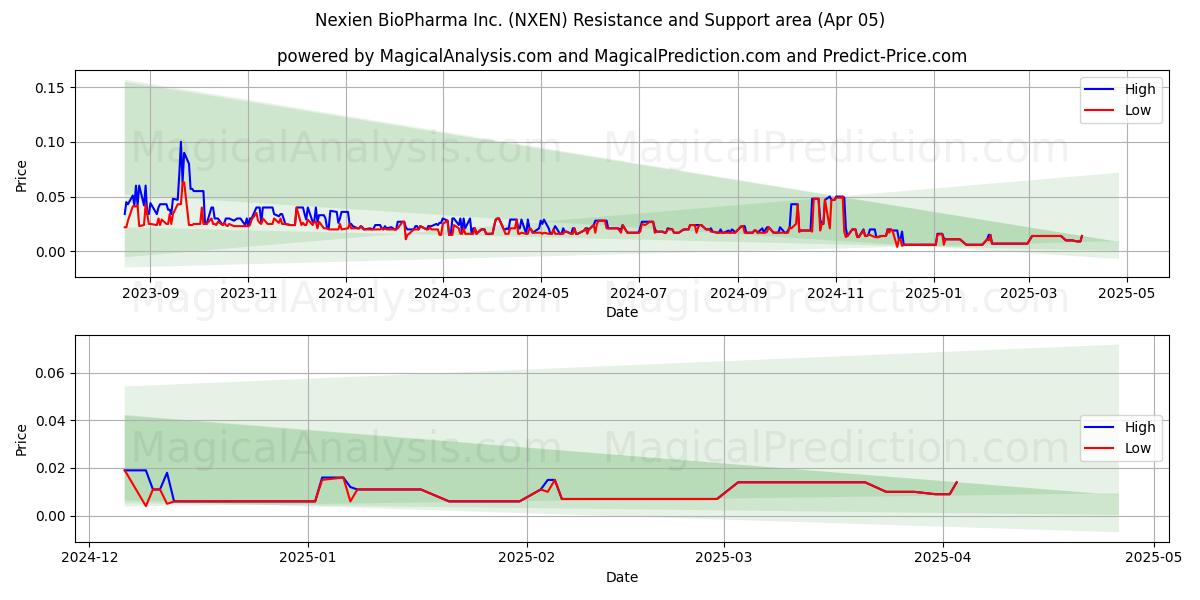
Task: Click the "2024-01" tick label
Action: coord(346,294)
